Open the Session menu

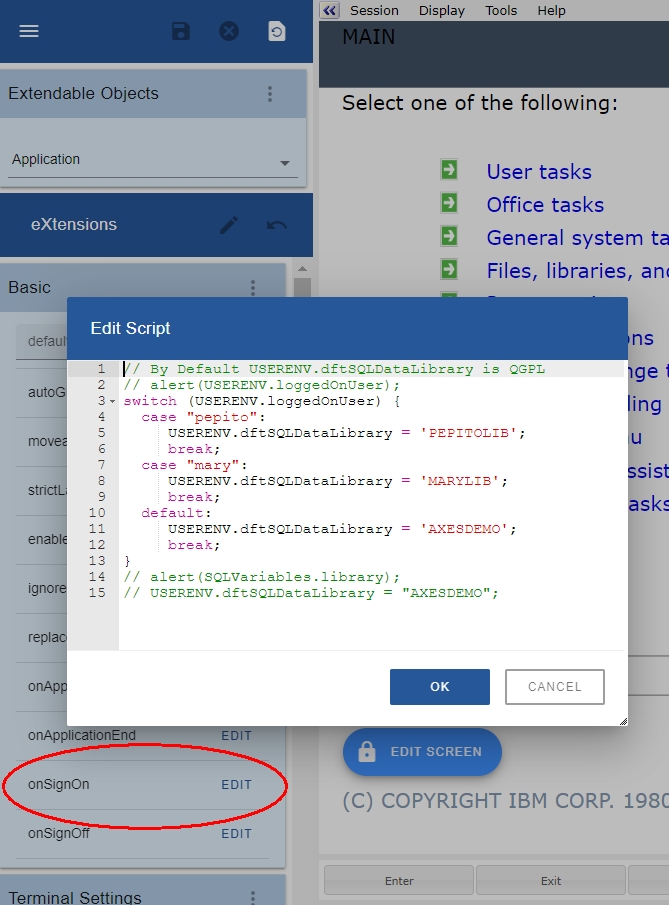coord(374,10)
